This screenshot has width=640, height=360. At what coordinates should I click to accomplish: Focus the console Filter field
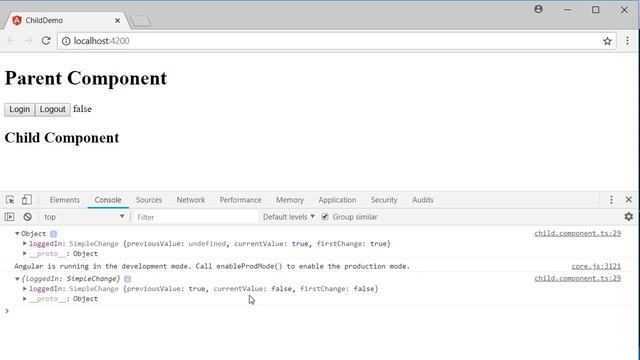tap(195, 217)
